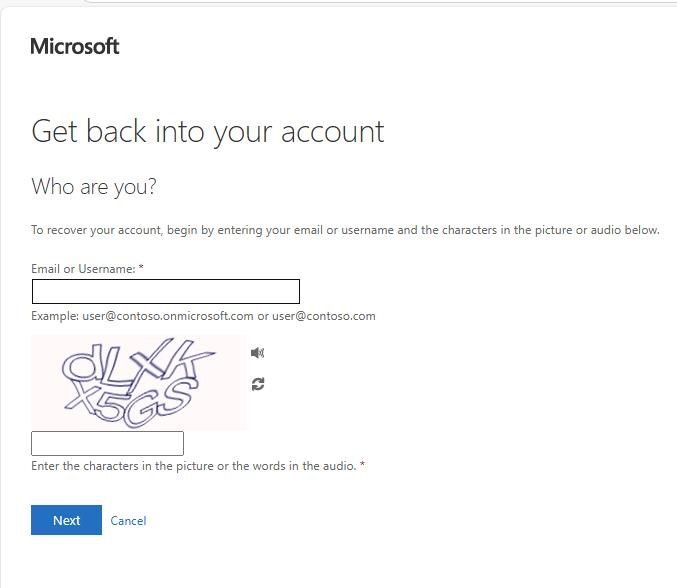Viewport: 677px width, 588px height.
Task: Focus the CAPTCHA characters text box
Action: tap(108, 443)
